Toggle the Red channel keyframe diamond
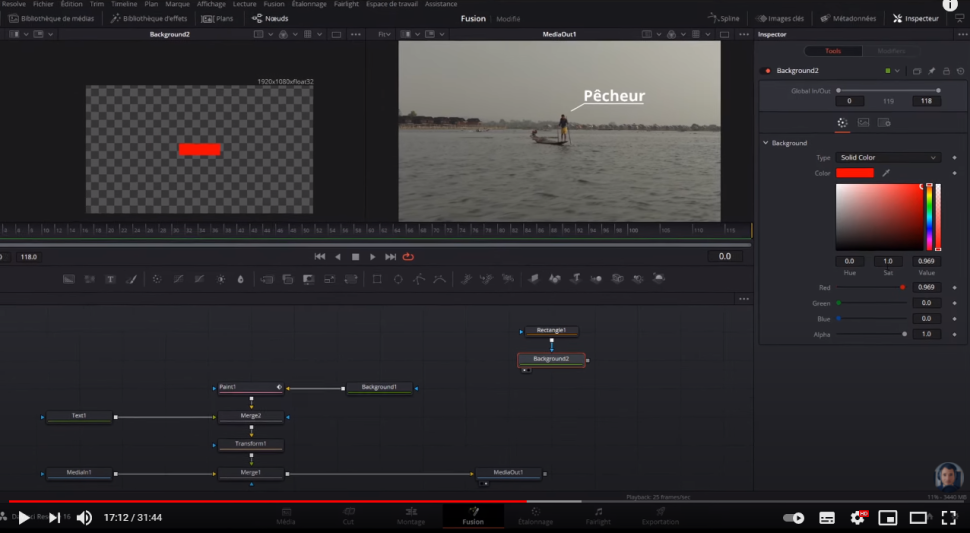 click(x=955, y=288)
